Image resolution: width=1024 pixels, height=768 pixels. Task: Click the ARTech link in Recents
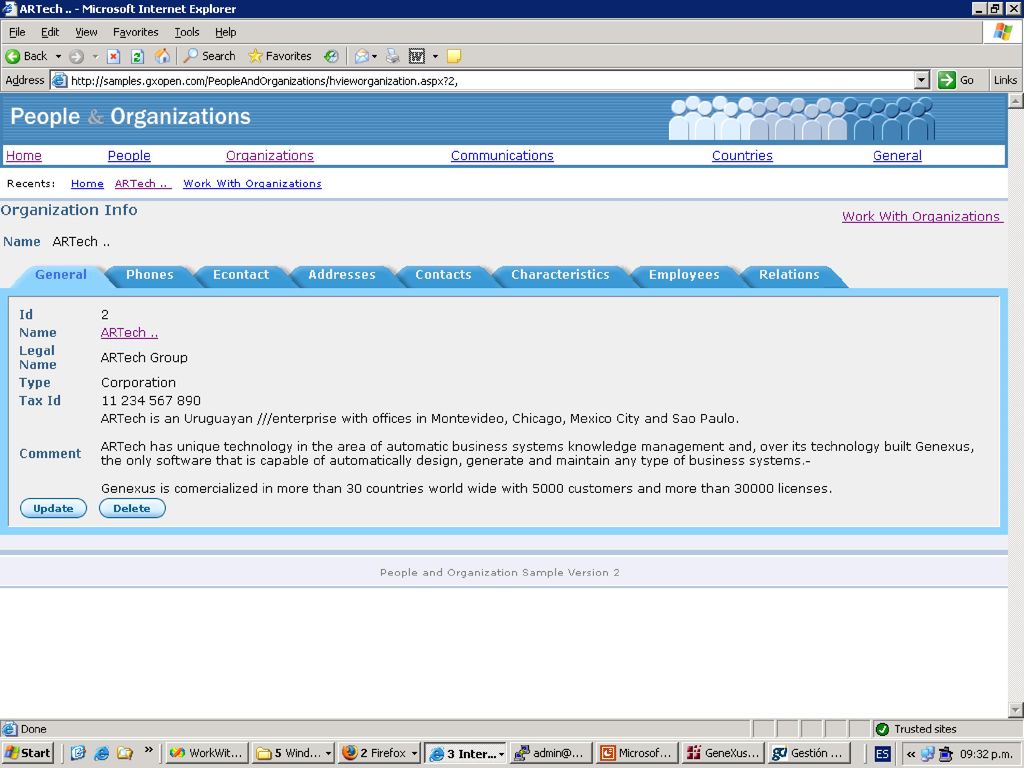tap(142, 184)
